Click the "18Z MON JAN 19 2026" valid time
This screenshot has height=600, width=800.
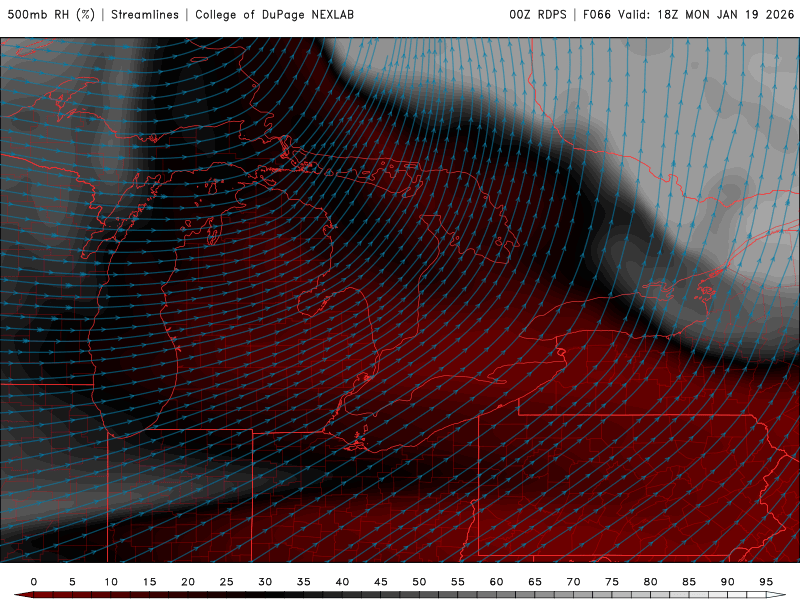point(726,15)
